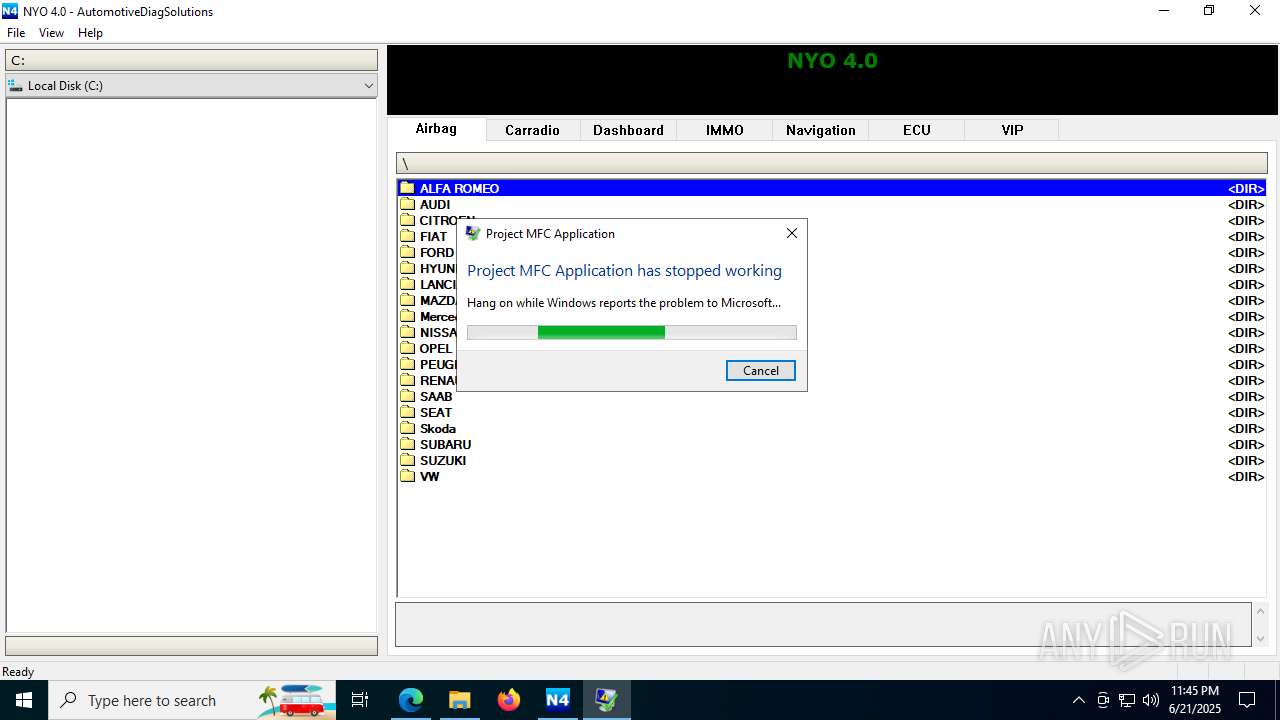Switch to the Navigation tab
The height and width of the screenshot is (720, 1280).
821,130
